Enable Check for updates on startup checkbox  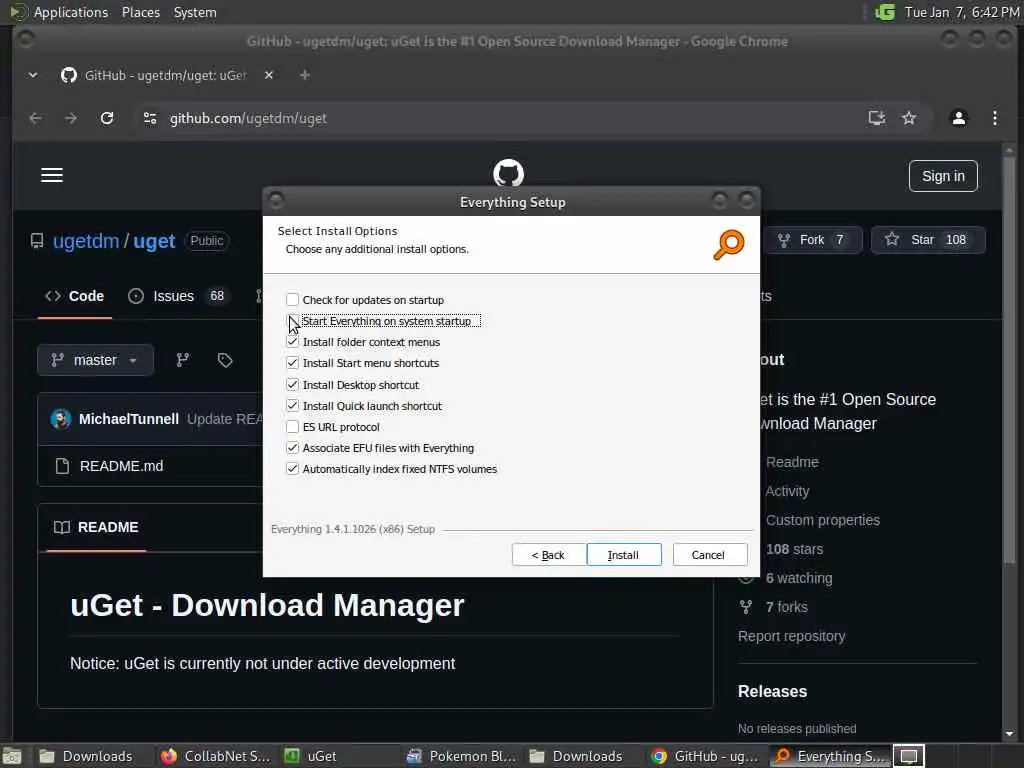[293, 300]
